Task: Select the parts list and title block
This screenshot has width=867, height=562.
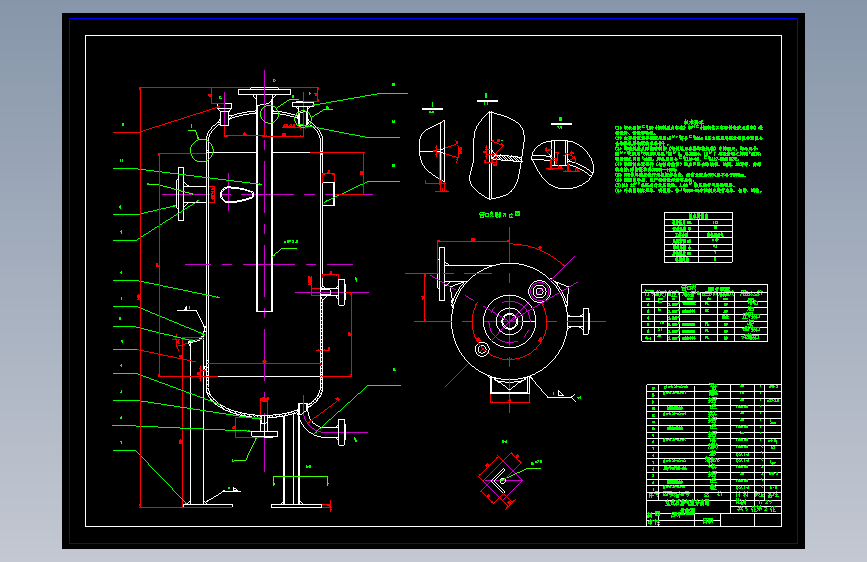Action: pos(713,455)
